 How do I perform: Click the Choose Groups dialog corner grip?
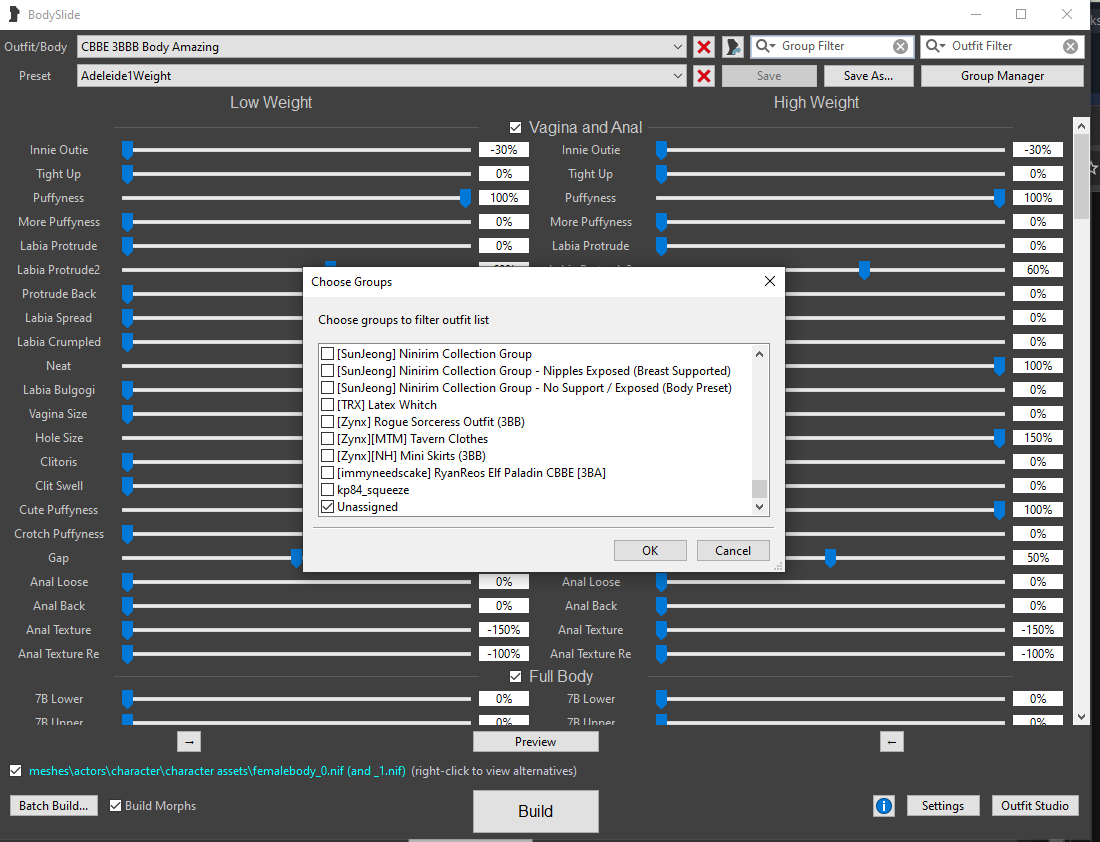coord(778,566)
